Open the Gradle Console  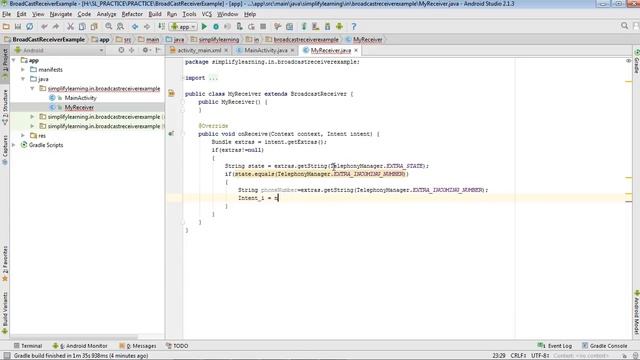pyautogui.click(x=604, y=346)
